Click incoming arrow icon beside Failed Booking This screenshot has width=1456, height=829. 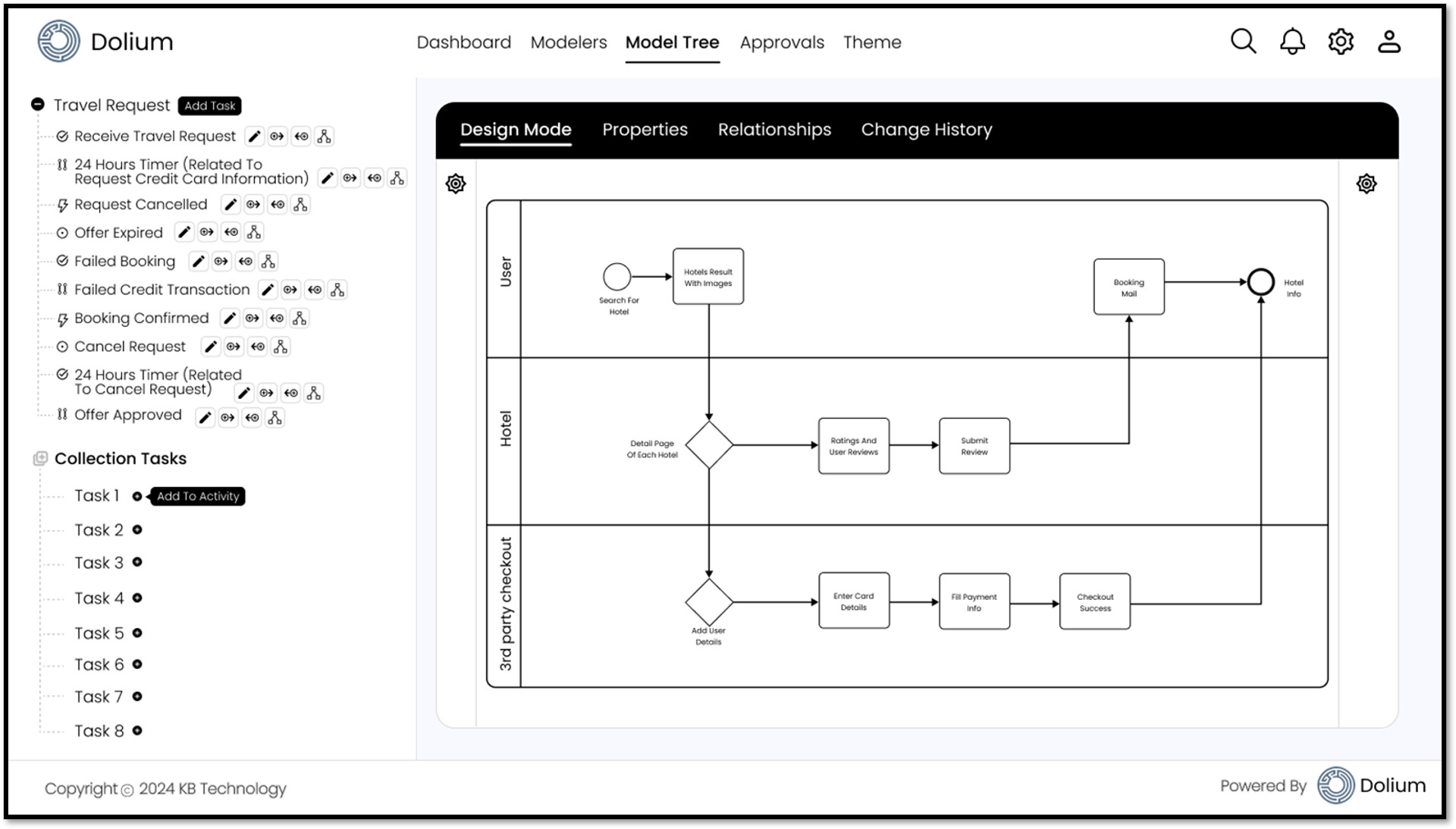tap(245, 262)
